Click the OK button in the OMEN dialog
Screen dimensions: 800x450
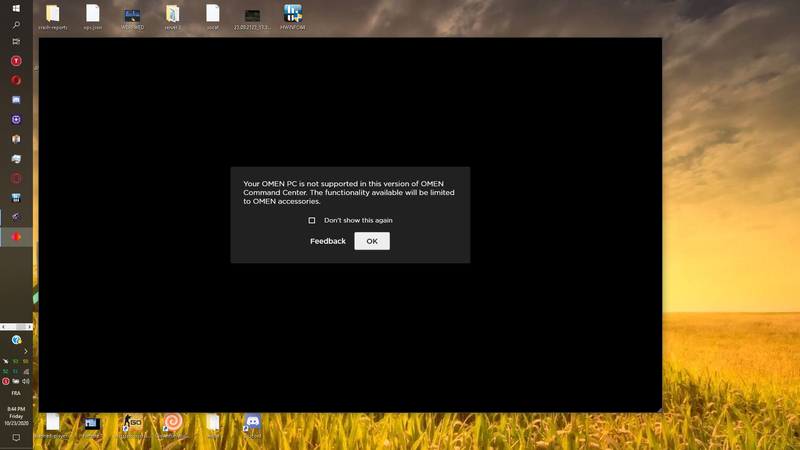click(372, 241)
